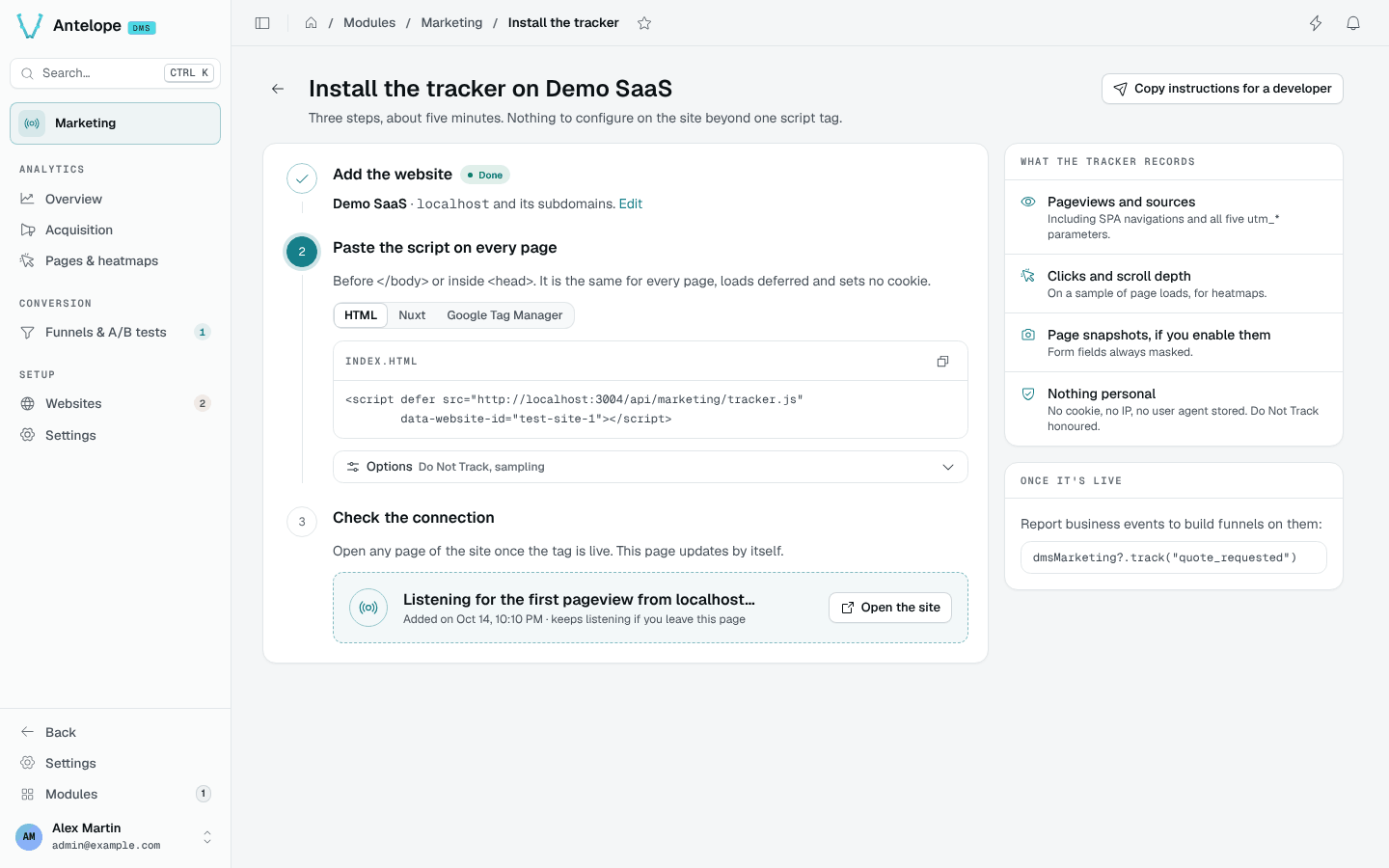Viewport: 1389px width, 868px height.
Task: Click the listening broadcast status icon
Action: (368, 608)
